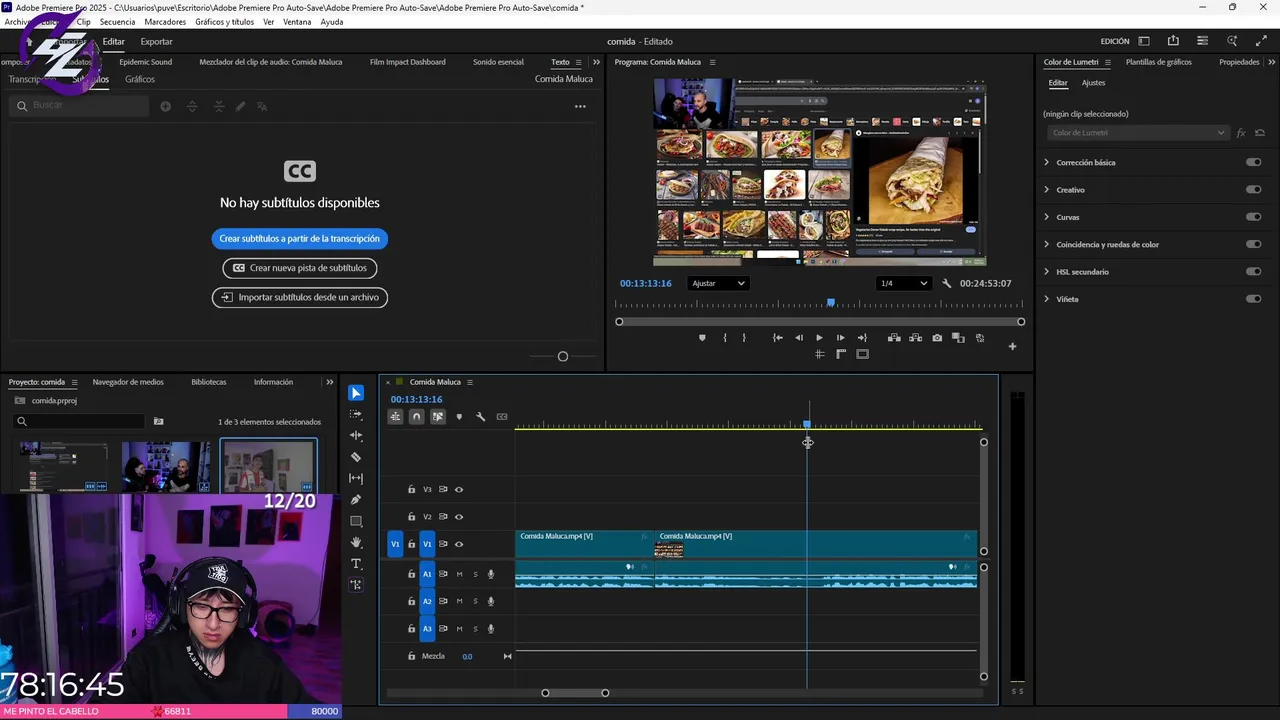1280x720 pixels.
Task: Select the Rectangle tool
Action: (x=356, y=522)
